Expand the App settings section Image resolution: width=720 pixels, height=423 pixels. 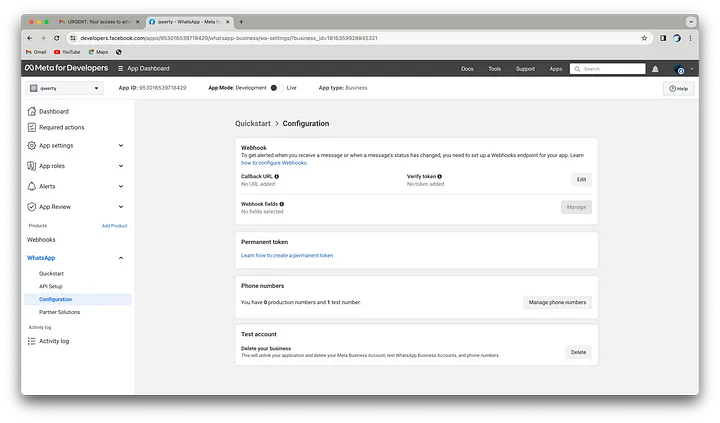(121, 146)
